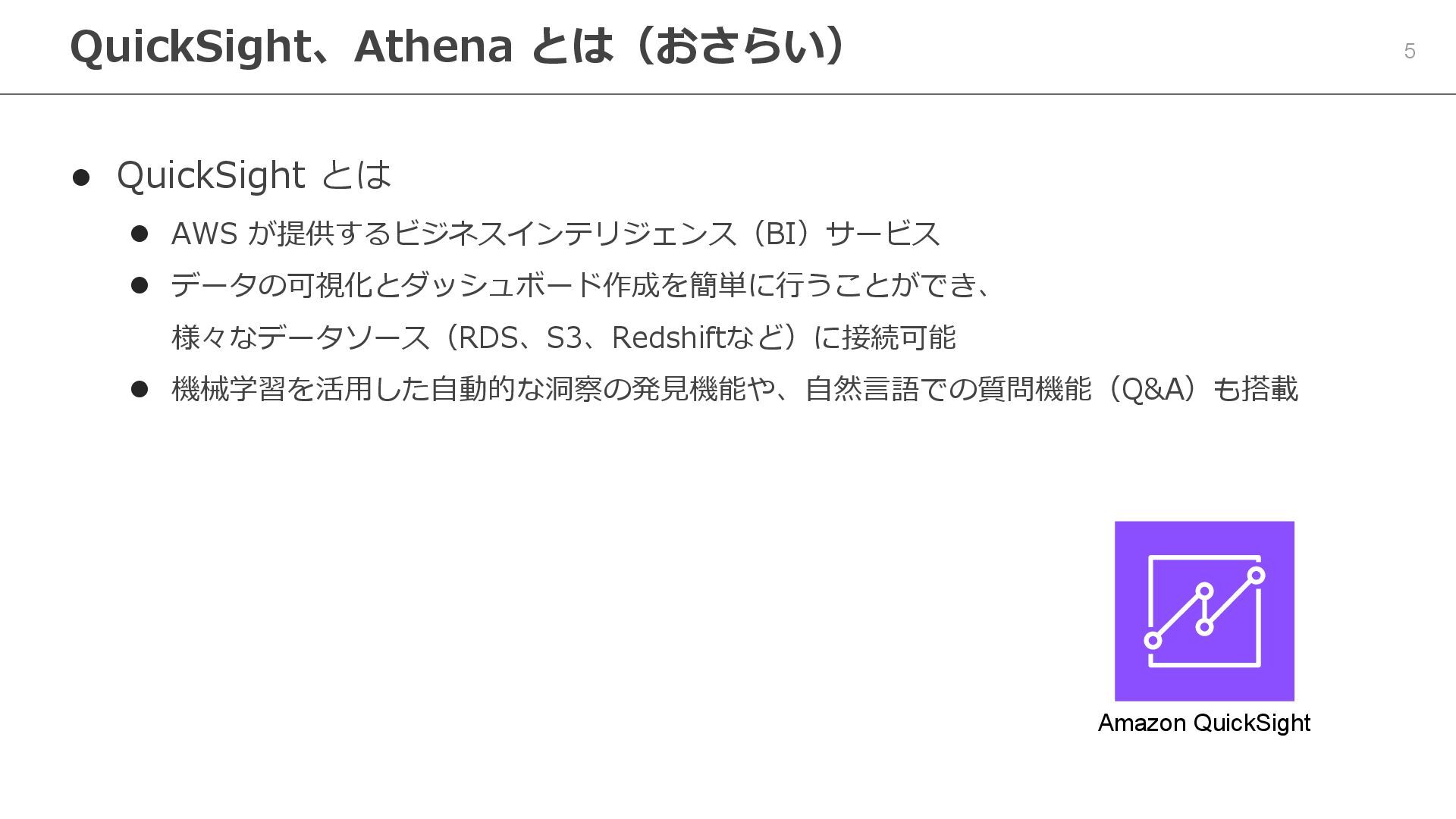This screenshot has width=1456, height=819.
Task: Click the word Redshift in the bullet text
Action: pos(669,337)
